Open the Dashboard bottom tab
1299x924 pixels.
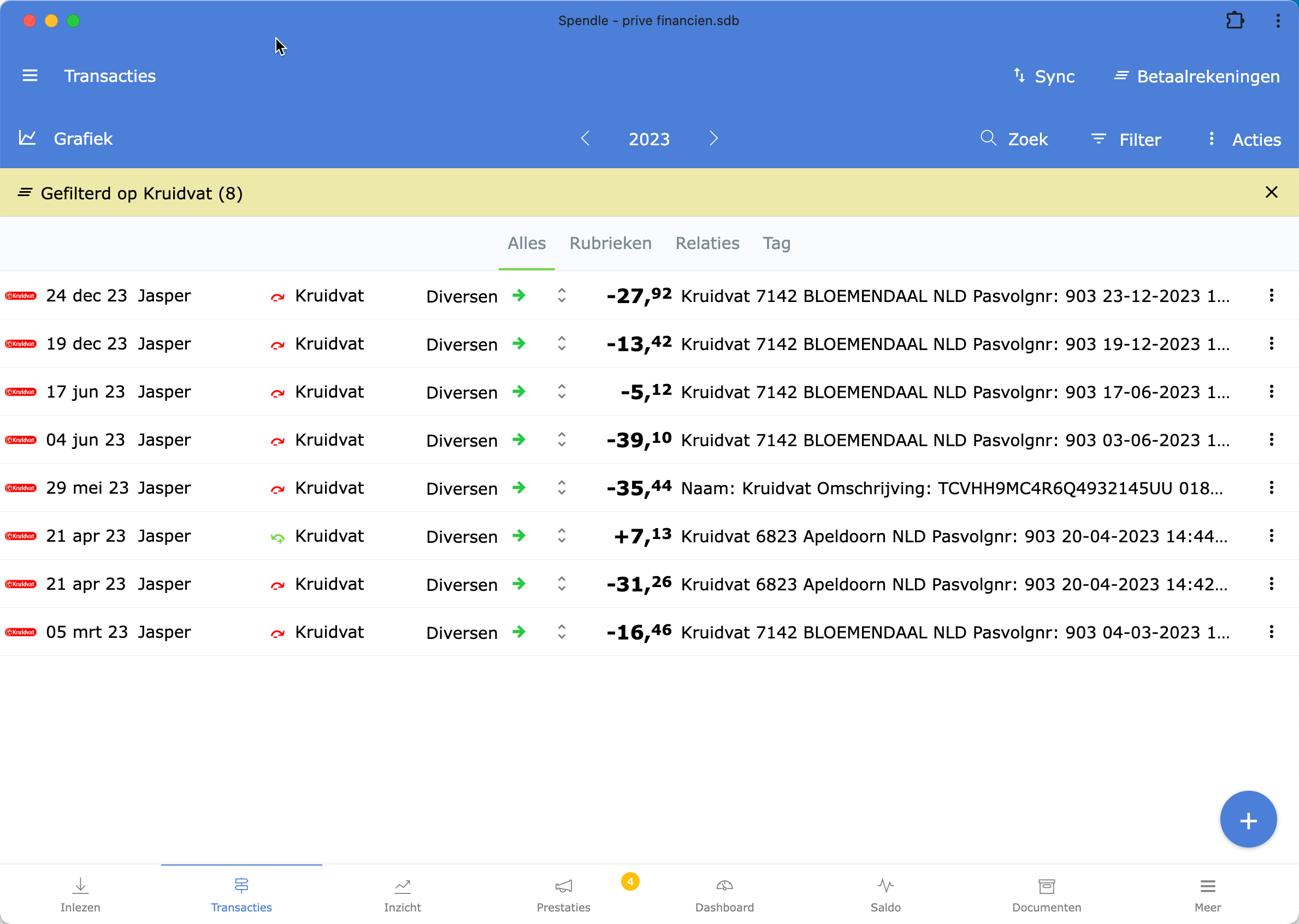pyautogui.click(x=724, y=894)
